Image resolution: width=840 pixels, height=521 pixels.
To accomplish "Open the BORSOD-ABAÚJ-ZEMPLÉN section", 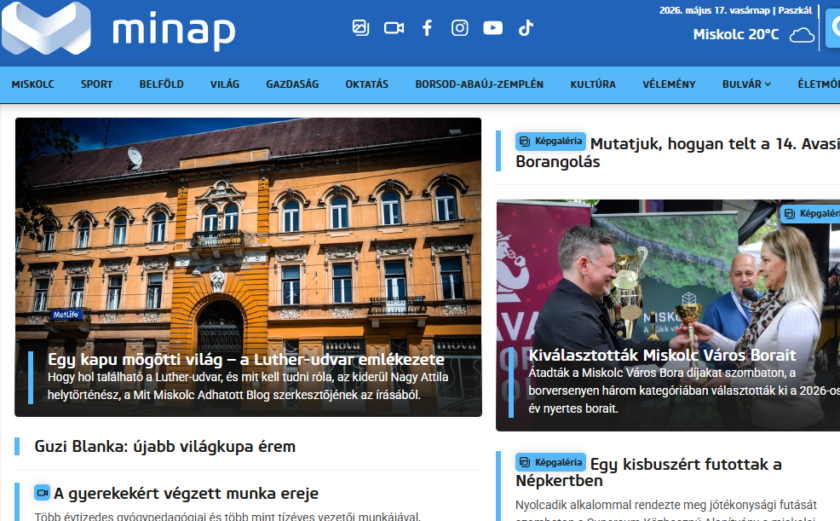I will (479, 84).
